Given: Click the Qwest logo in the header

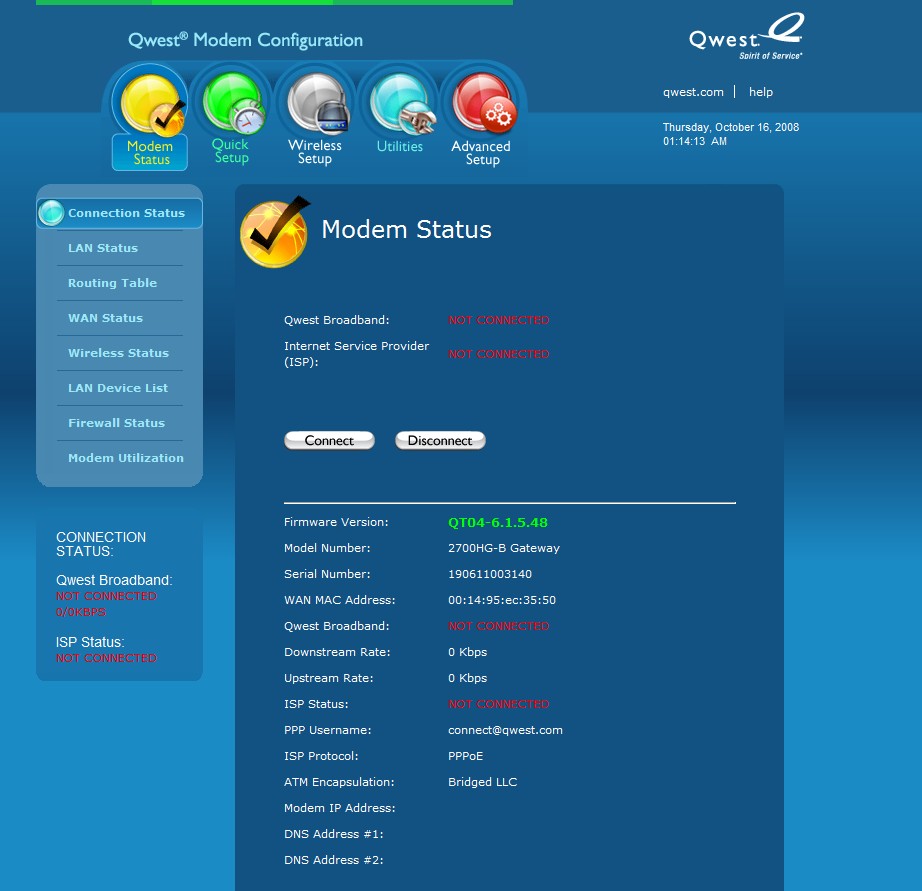Looking at the screenshot, I should click(x=747, y=36).
